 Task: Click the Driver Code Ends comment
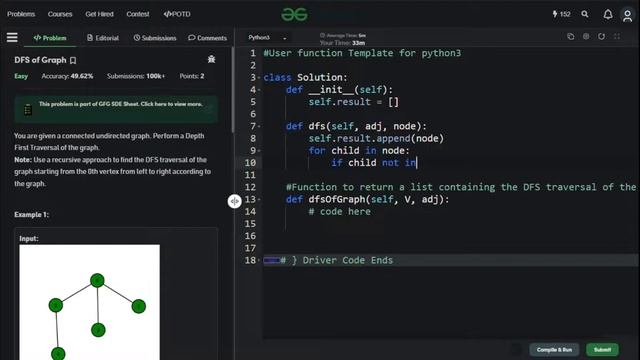[337, 260]
